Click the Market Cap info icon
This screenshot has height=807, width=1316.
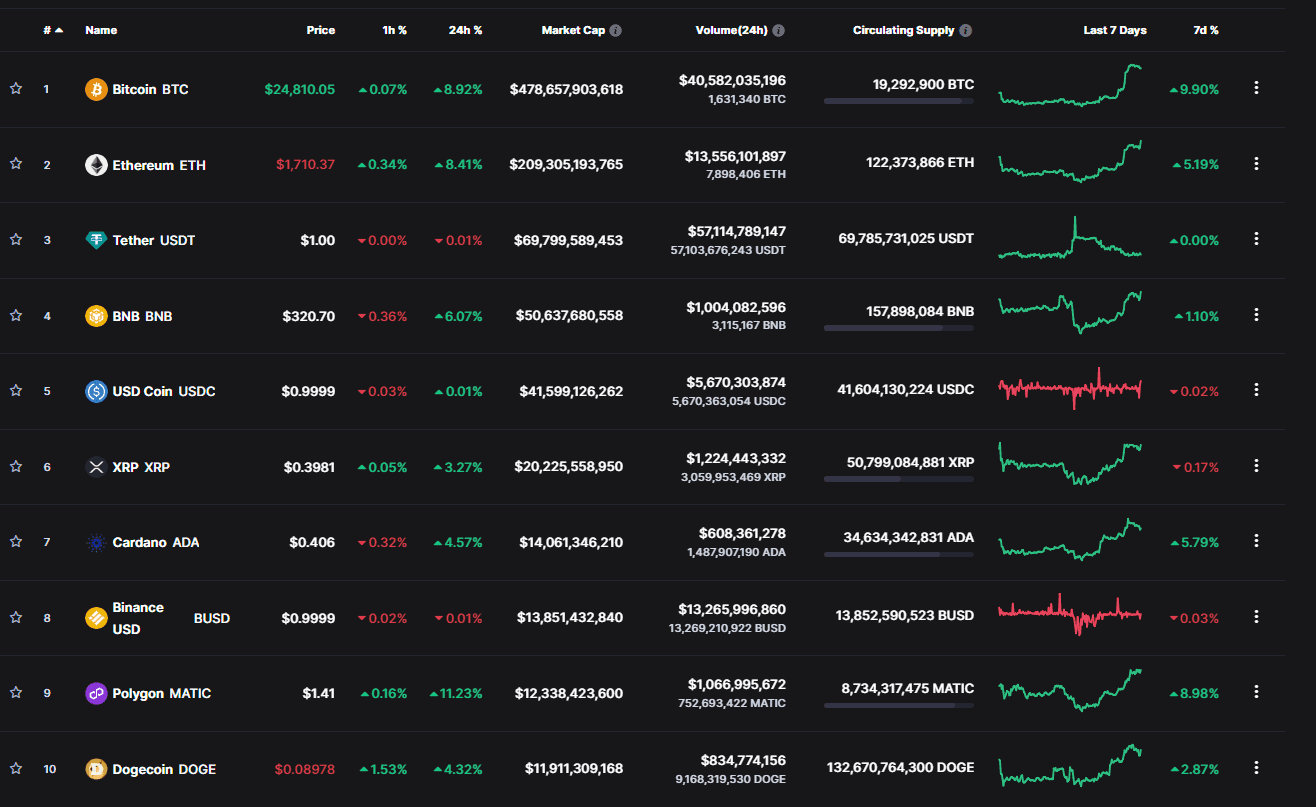(616, 30)
